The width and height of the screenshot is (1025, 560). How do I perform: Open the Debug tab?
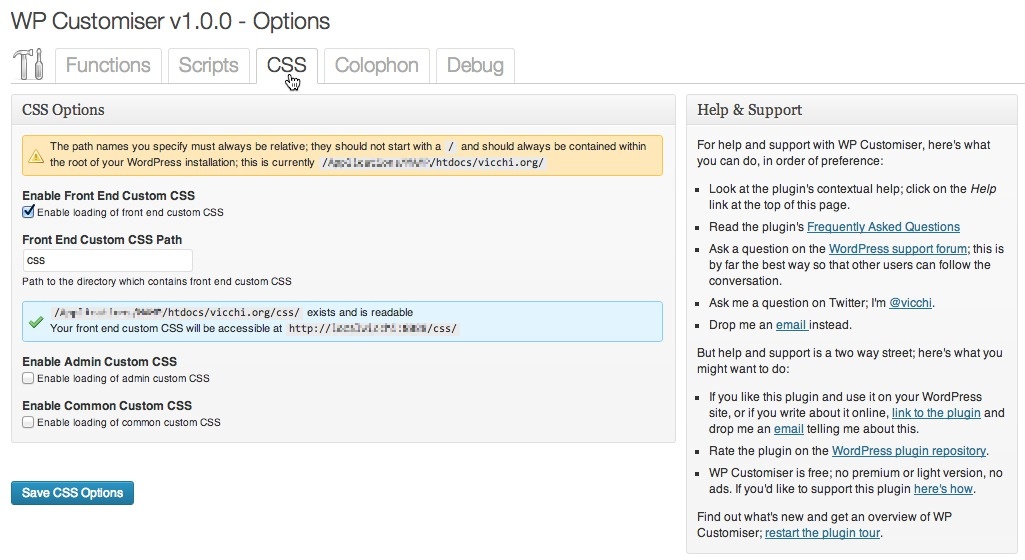(x=475, y=66)
